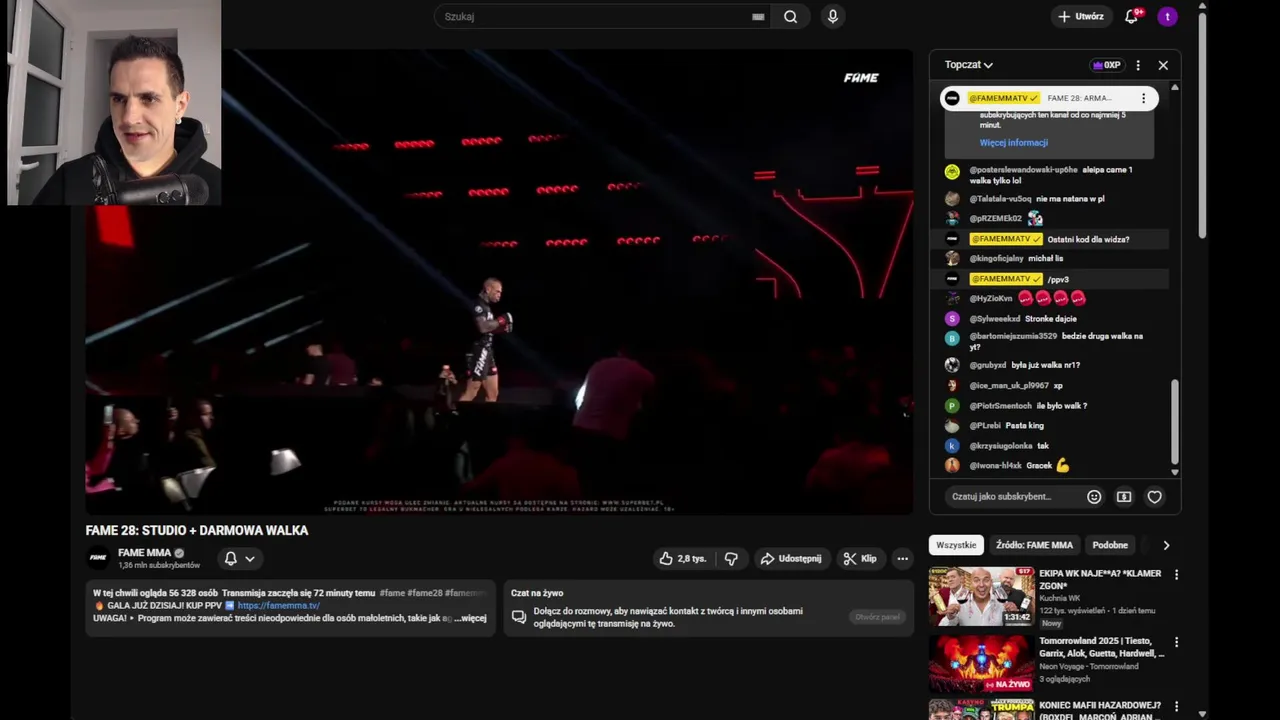
Task: Show more filter chips with arrow
Action: click(x=1166, y=545)
